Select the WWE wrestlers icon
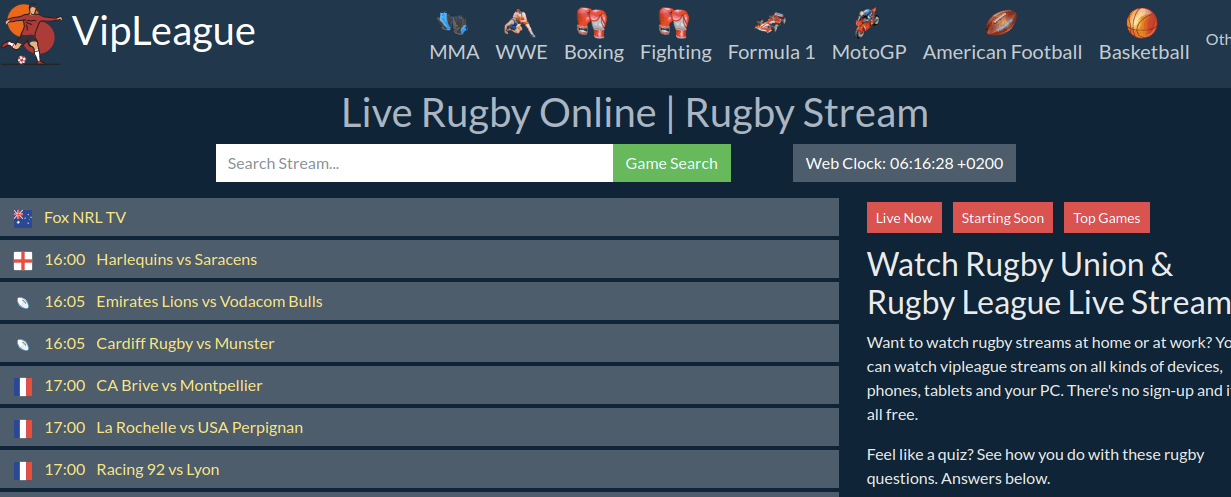Screen dimensions: 1231x497 (521, 22)
